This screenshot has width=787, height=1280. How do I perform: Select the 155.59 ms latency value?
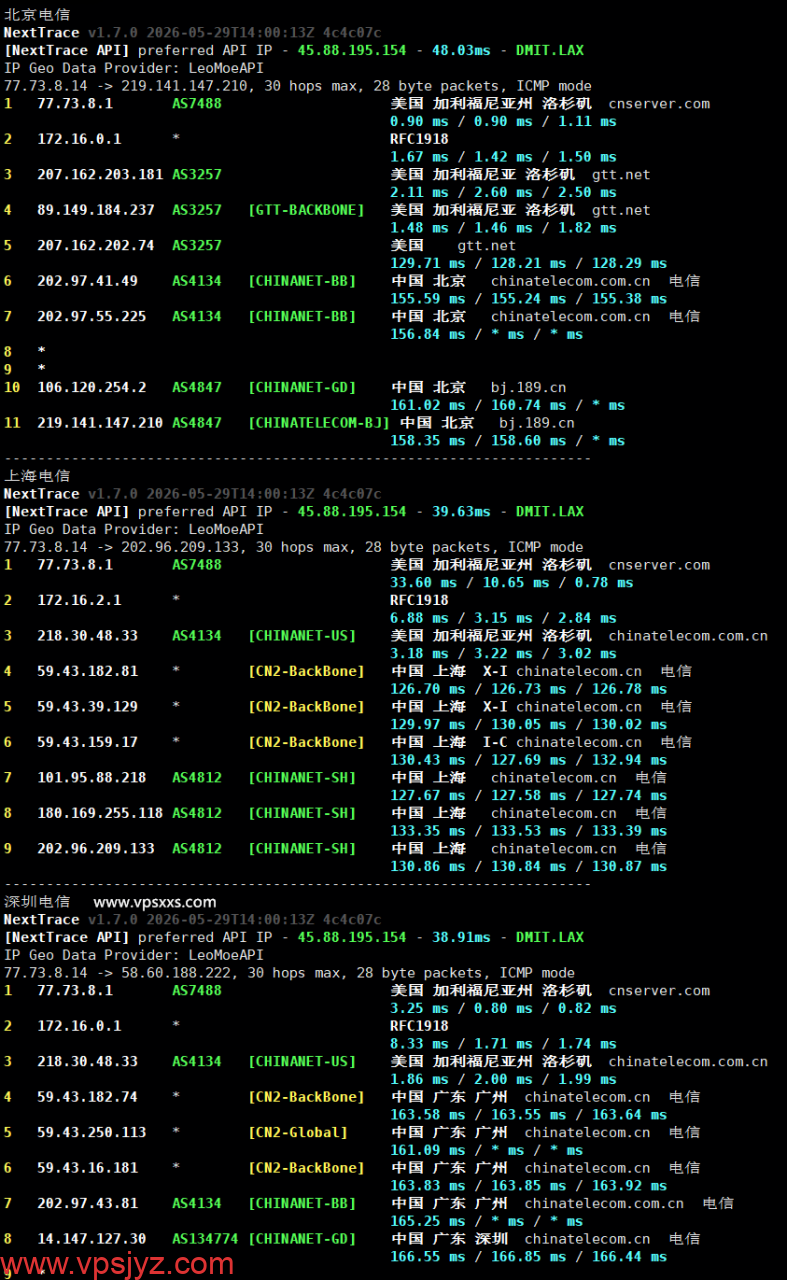tap(428, 298)
